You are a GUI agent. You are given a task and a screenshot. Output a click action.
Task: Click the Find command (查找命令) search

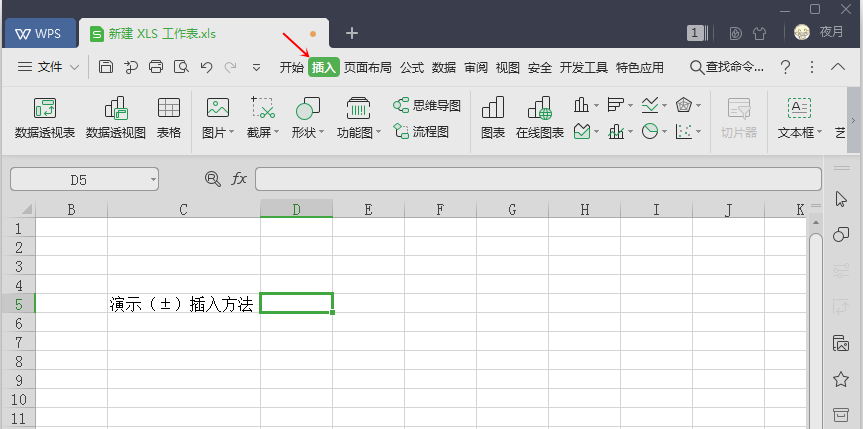[x=727, y=67]
